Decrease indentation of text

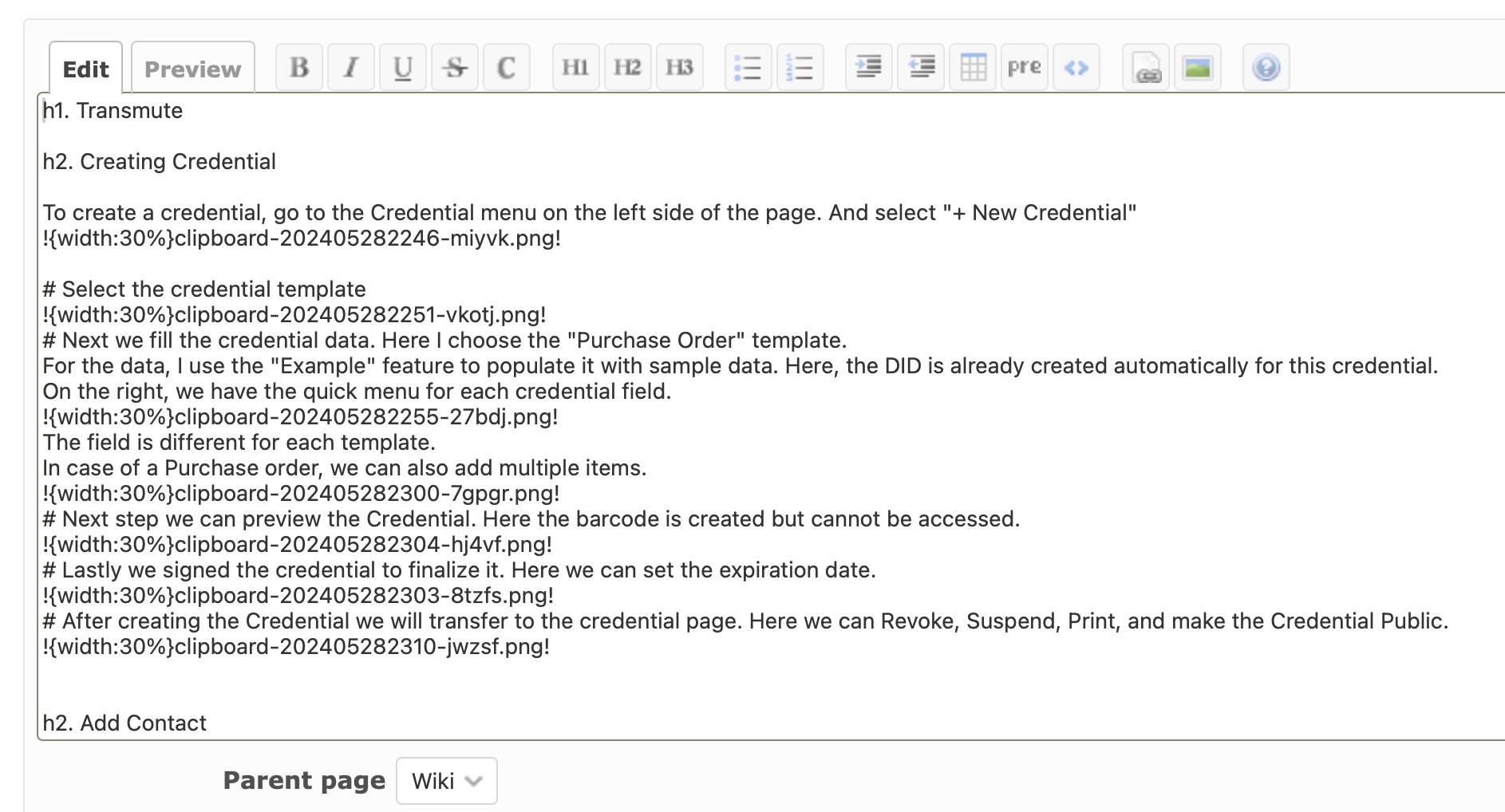click(x=922, y=68)
